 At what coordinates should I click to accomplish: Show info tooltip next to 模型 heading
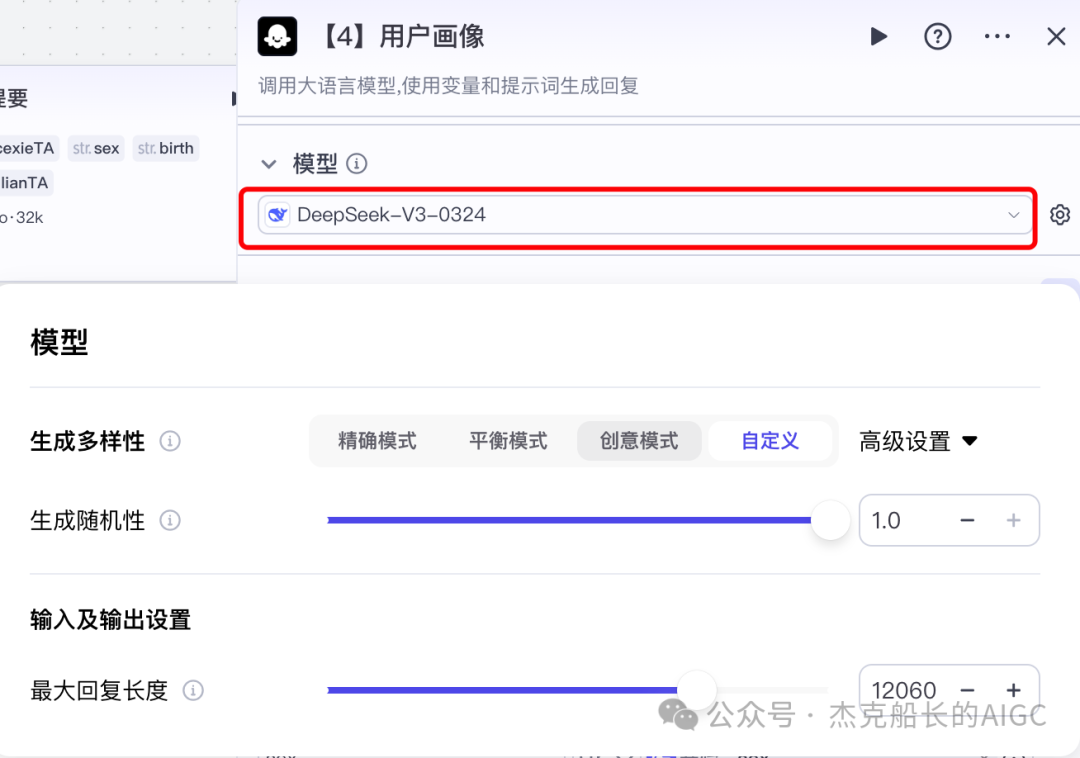[356, 164]
